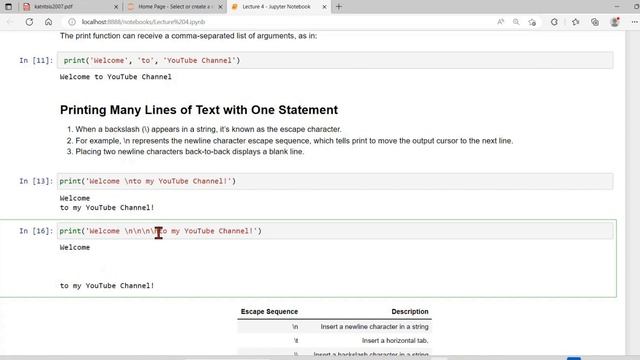Close the Lecture 4 Jupyter Notebook tab
The image size is (640, 360).
[x=324, y=7]
